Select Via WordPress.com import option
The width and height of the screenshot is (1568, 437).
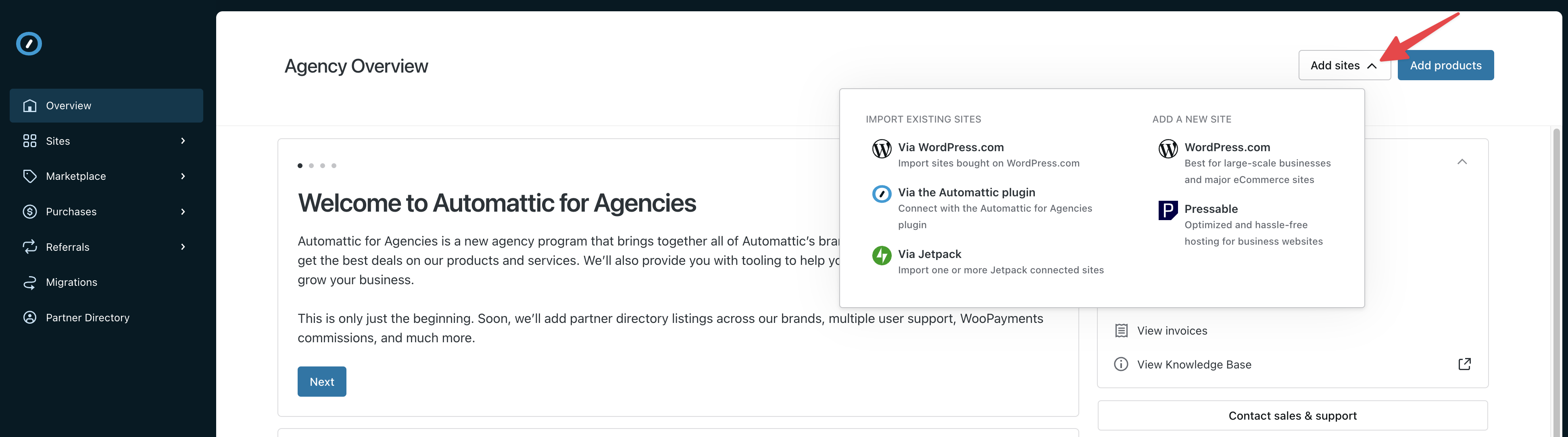[951, 147]
